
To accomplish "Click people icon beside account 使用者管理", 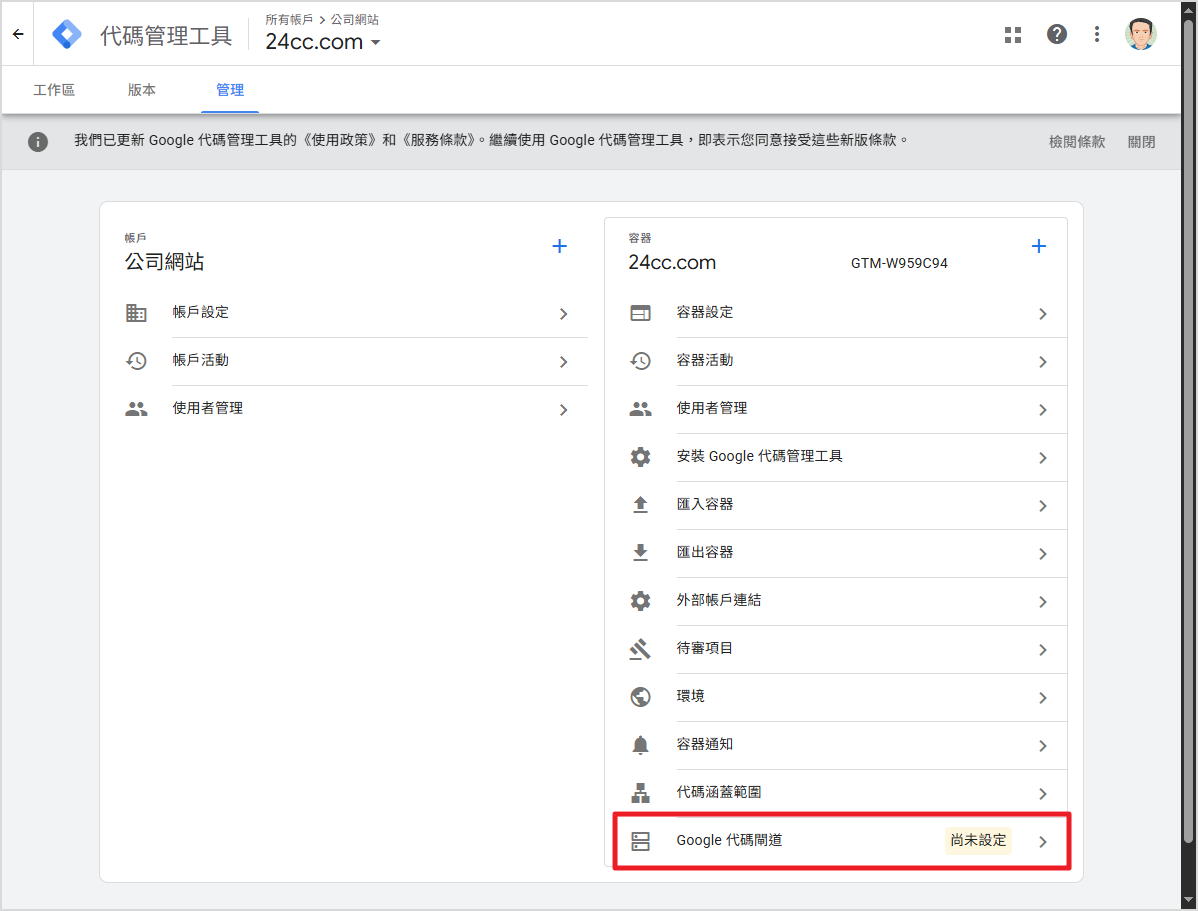I will 136,409.
